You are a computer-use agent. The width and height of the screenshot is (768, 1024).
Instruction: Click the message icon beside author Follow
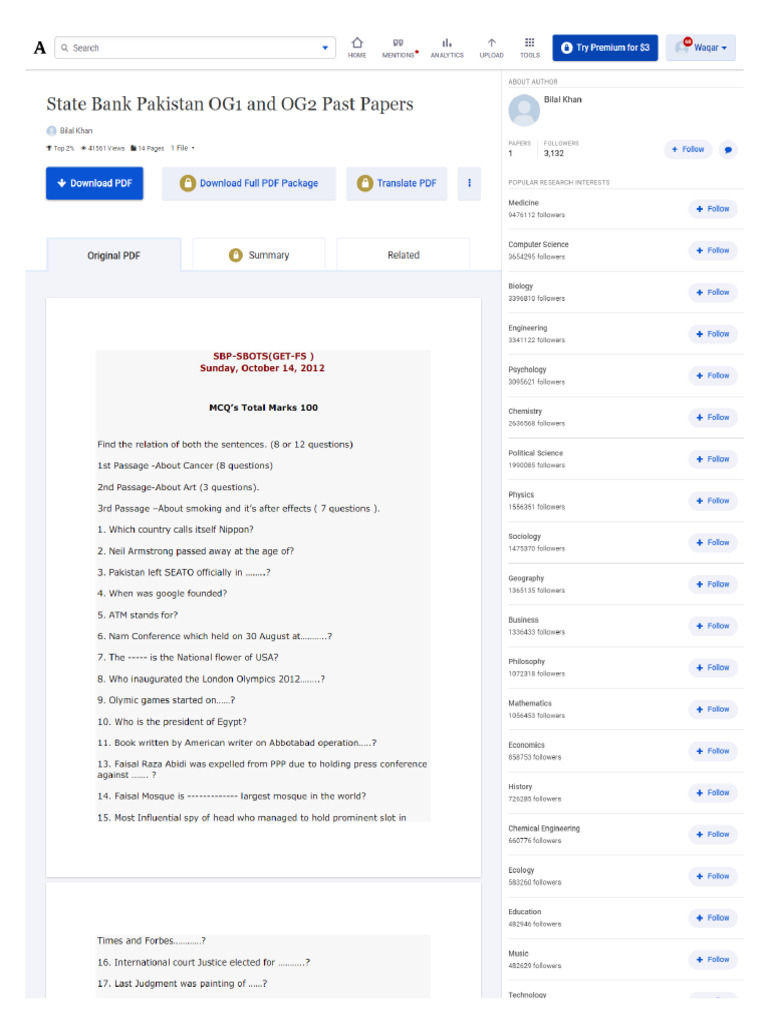click(x=728, y=150)
